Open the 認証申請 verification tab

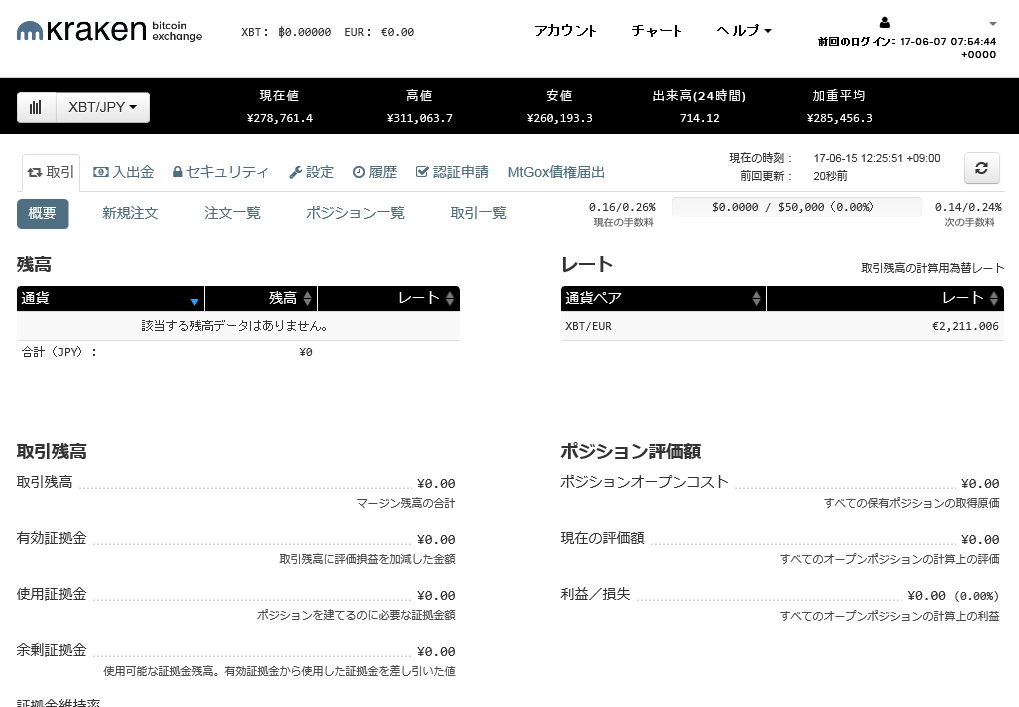(452, 172)
